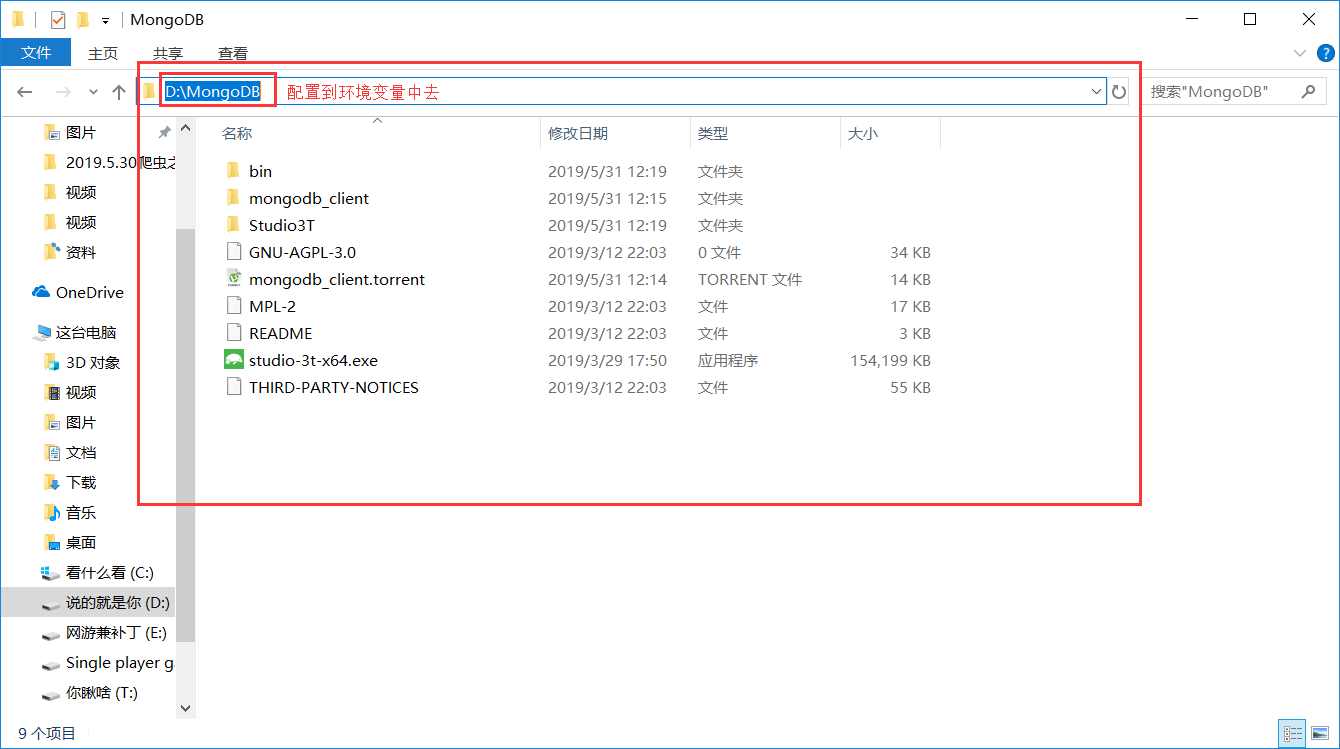1340x749 pixels.
Task: Click the navigation pane scroll down arrow
Action: (x=185, y=707)
